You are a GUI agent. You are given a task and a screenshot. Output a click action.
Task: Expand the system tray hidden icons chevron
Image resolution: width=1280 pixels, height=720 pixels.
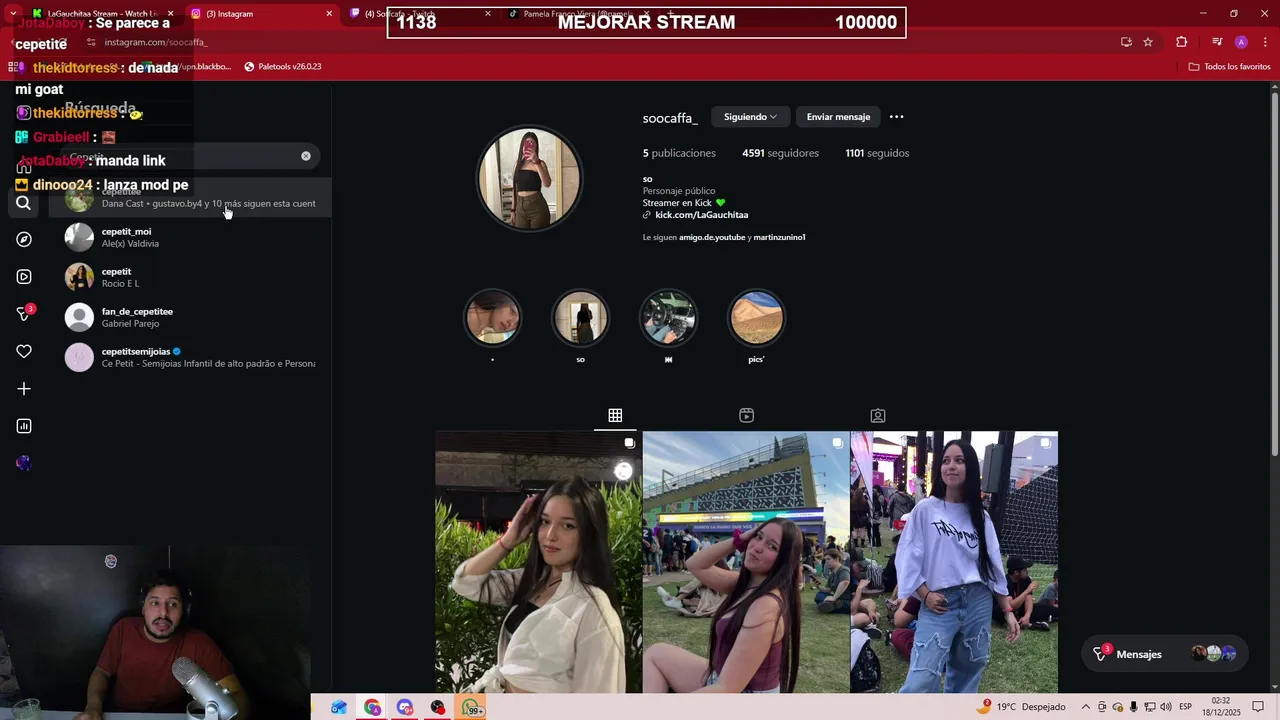(x=1085, y=707)
